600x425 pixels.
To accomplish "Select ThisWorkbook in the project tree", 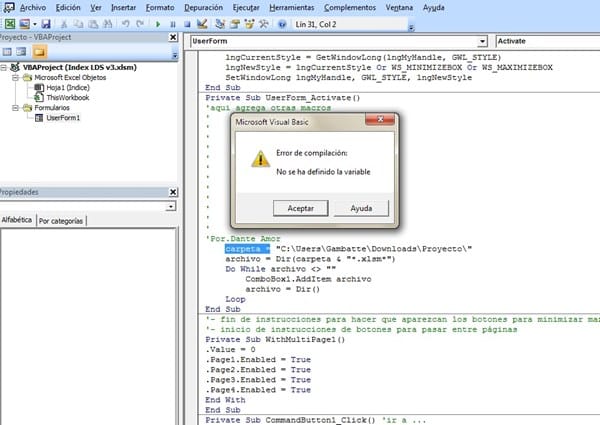I will 67,97.
